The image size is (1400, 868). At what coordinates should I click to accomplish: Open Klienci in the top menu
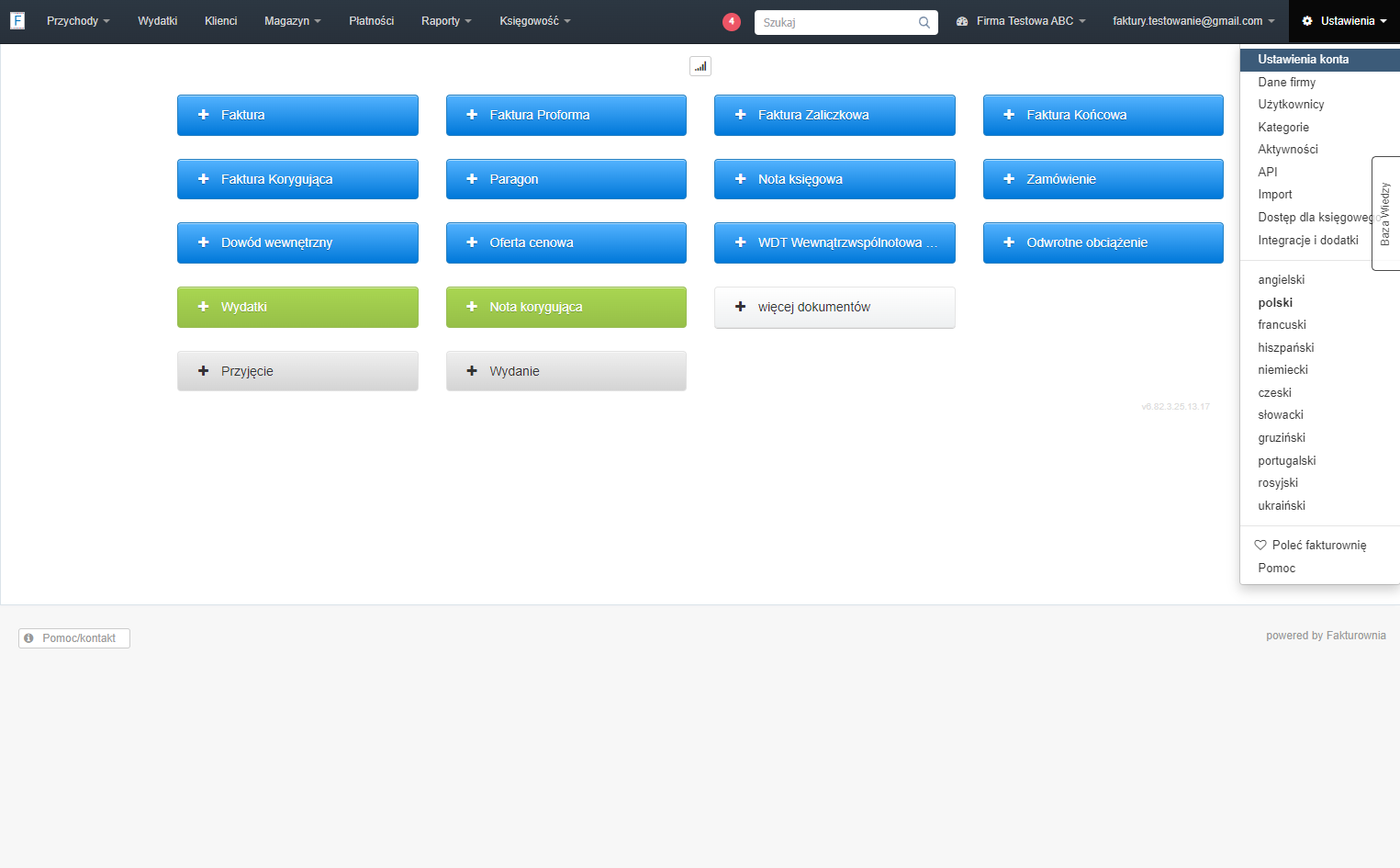point(220,21)
